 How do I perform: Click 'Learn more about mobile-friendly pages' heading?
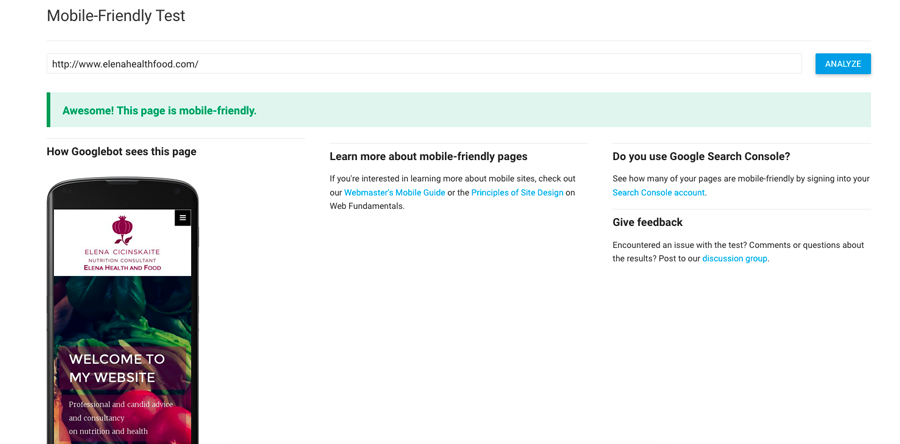point(428,157)
